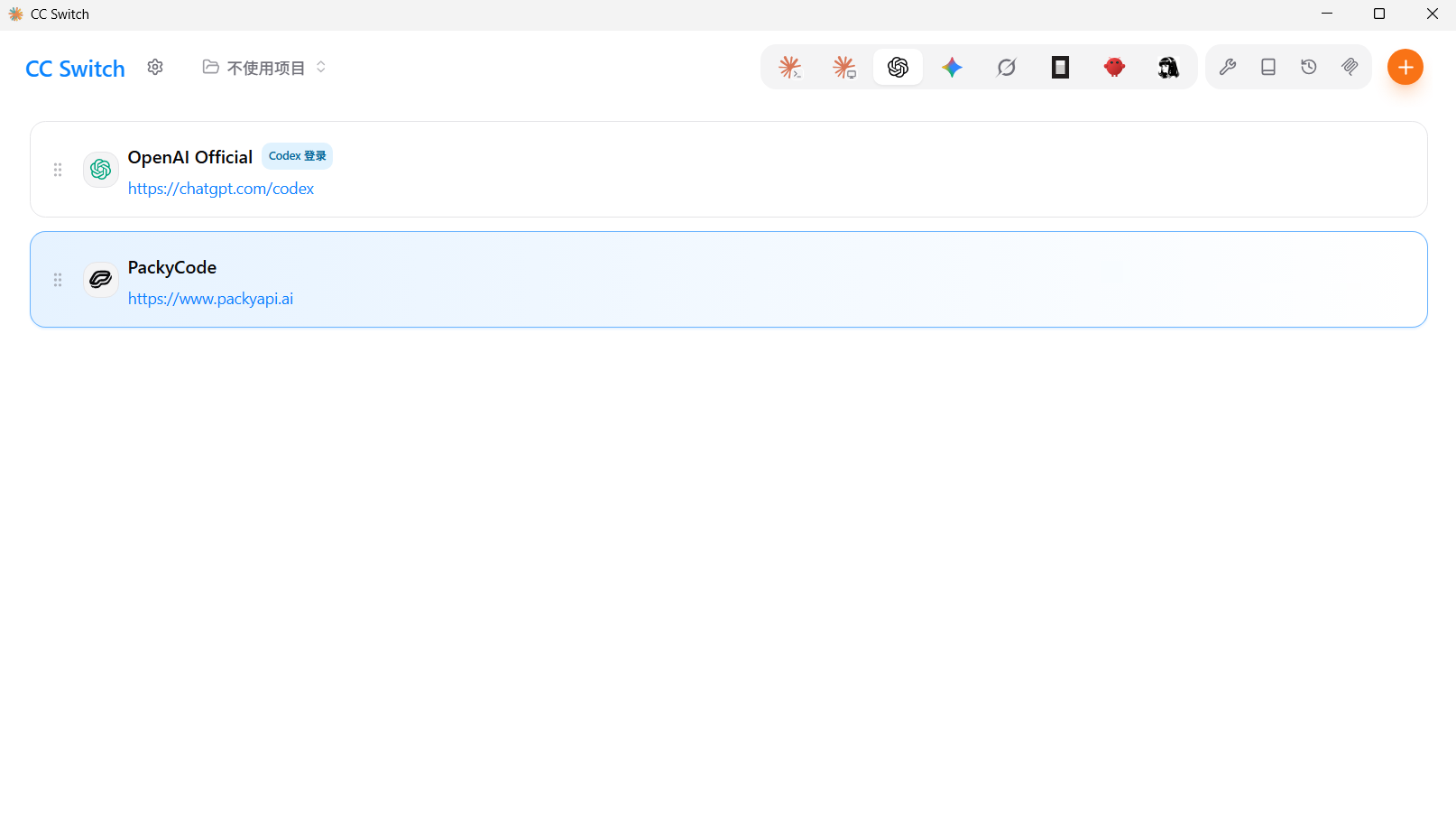Open the https://www.packyapi.ai link
Viewport: 1456px width, 834px height.
coord(210,299)
